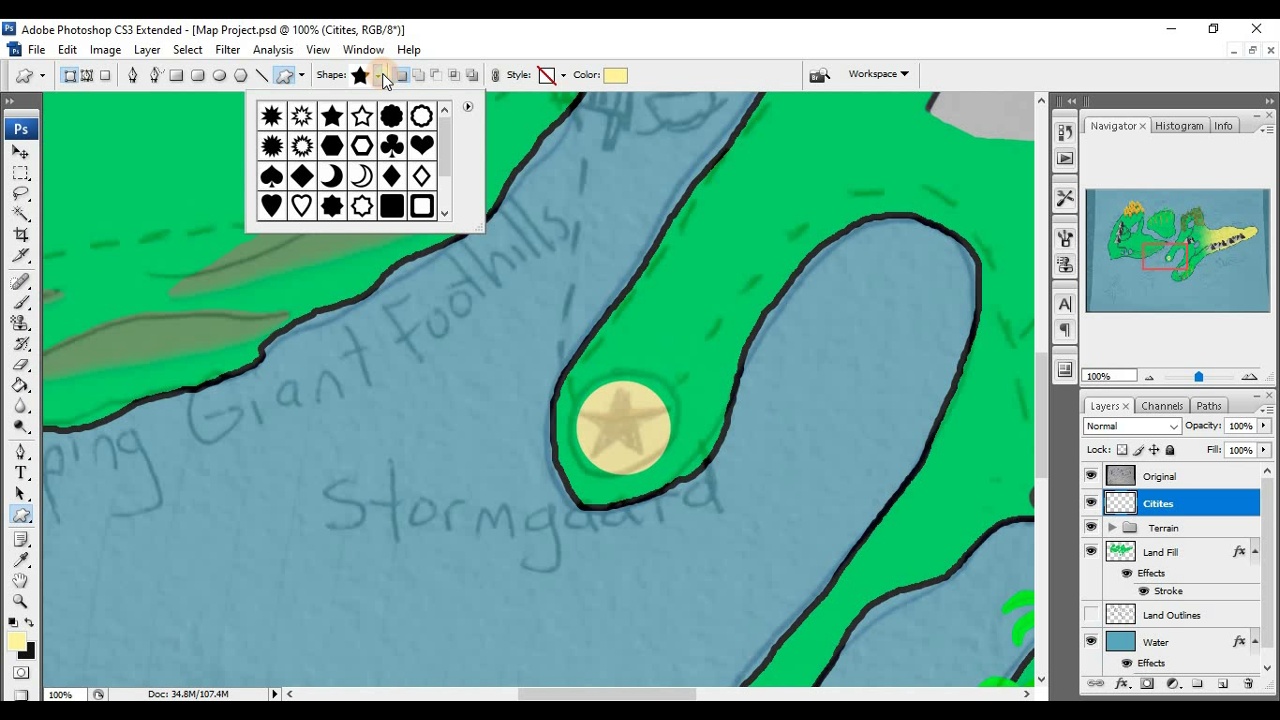The width and height of the screenshot is (1280, 720).
Task: Open the Filter menu
Action: click(228, 49)
